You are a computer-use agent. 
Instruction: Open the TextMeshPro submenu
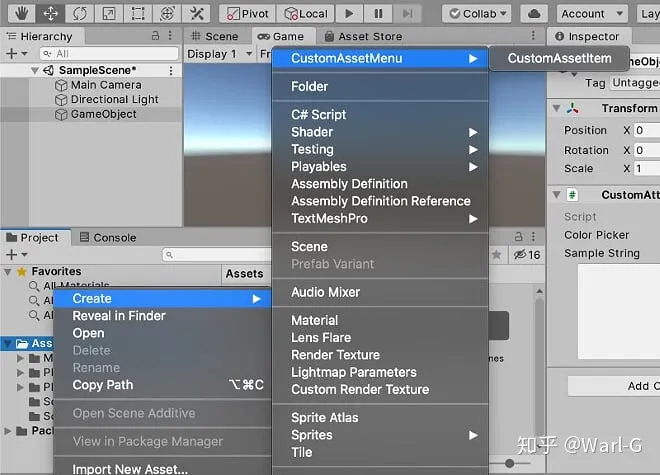tap(380, 219)
